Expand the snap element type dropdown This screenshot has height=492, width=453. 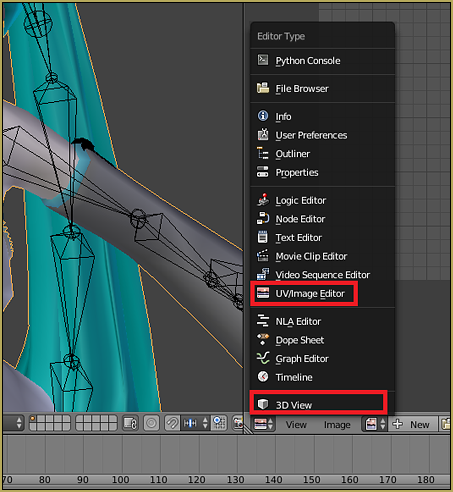pos(195,423)
